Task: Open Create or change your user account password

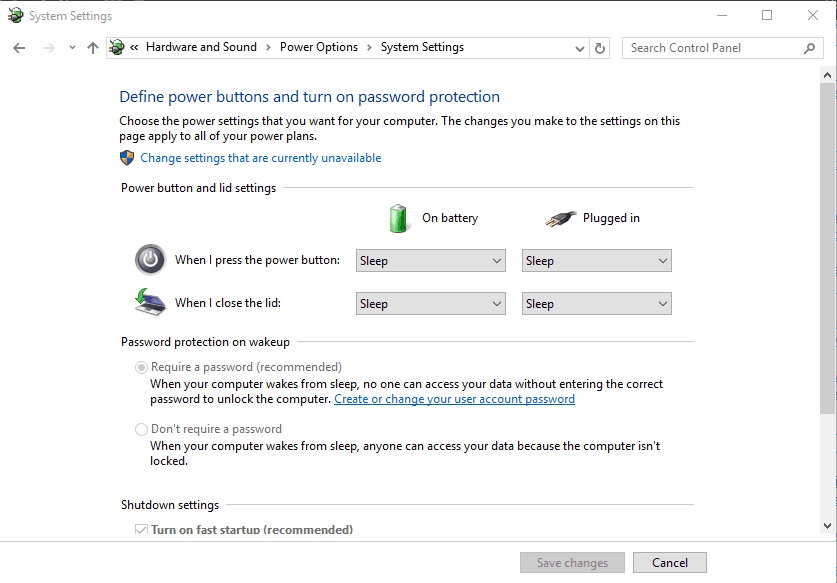Action: click(x=454, y=398)
